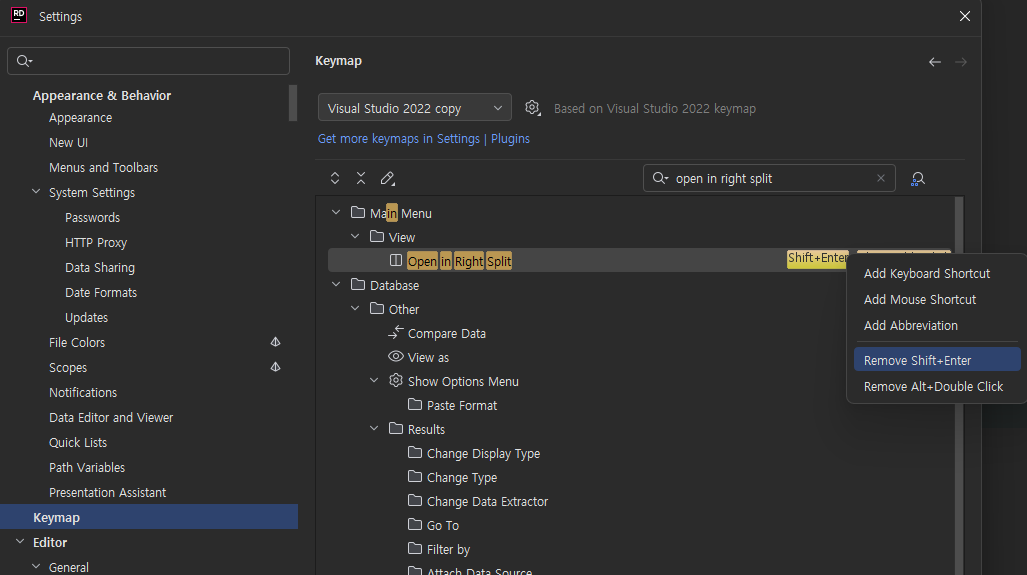Open Data Editor and Viewer settings
Screen dimensions: 1027x575
pyautogui.click(x=111, y=417)
